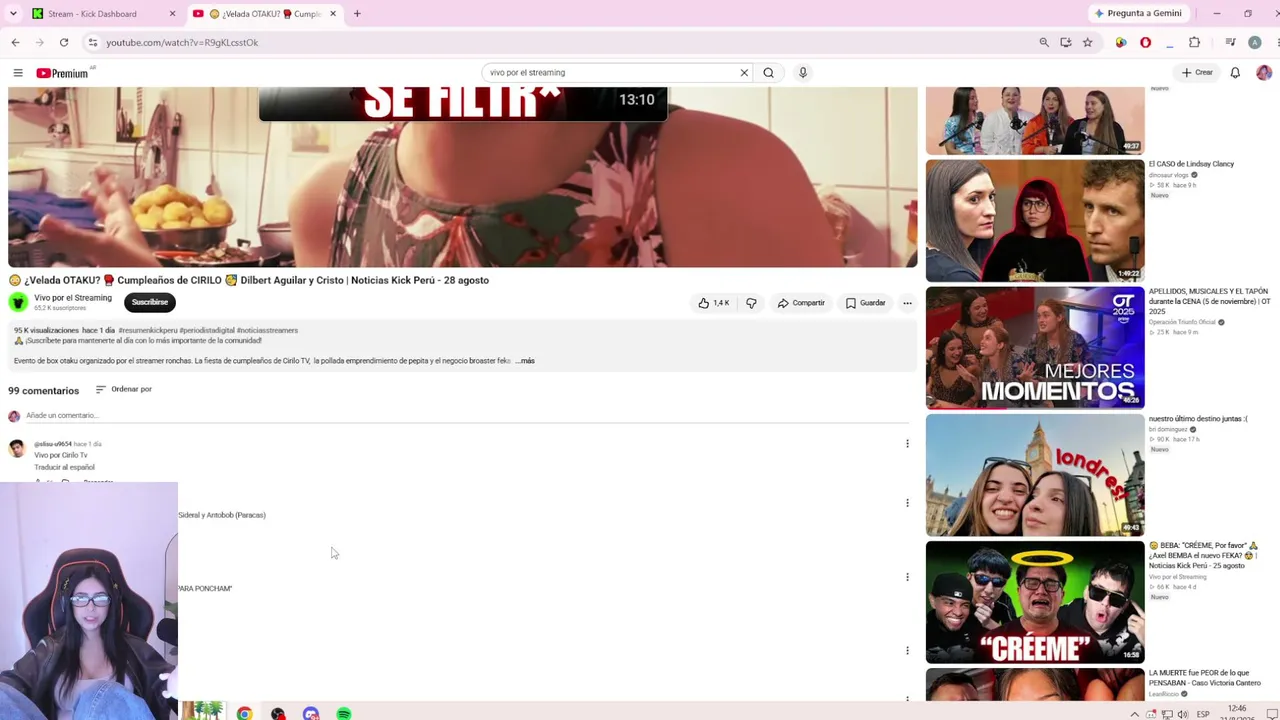
Task: Open the londres video thumbnail
Action: click(1035, 475)
